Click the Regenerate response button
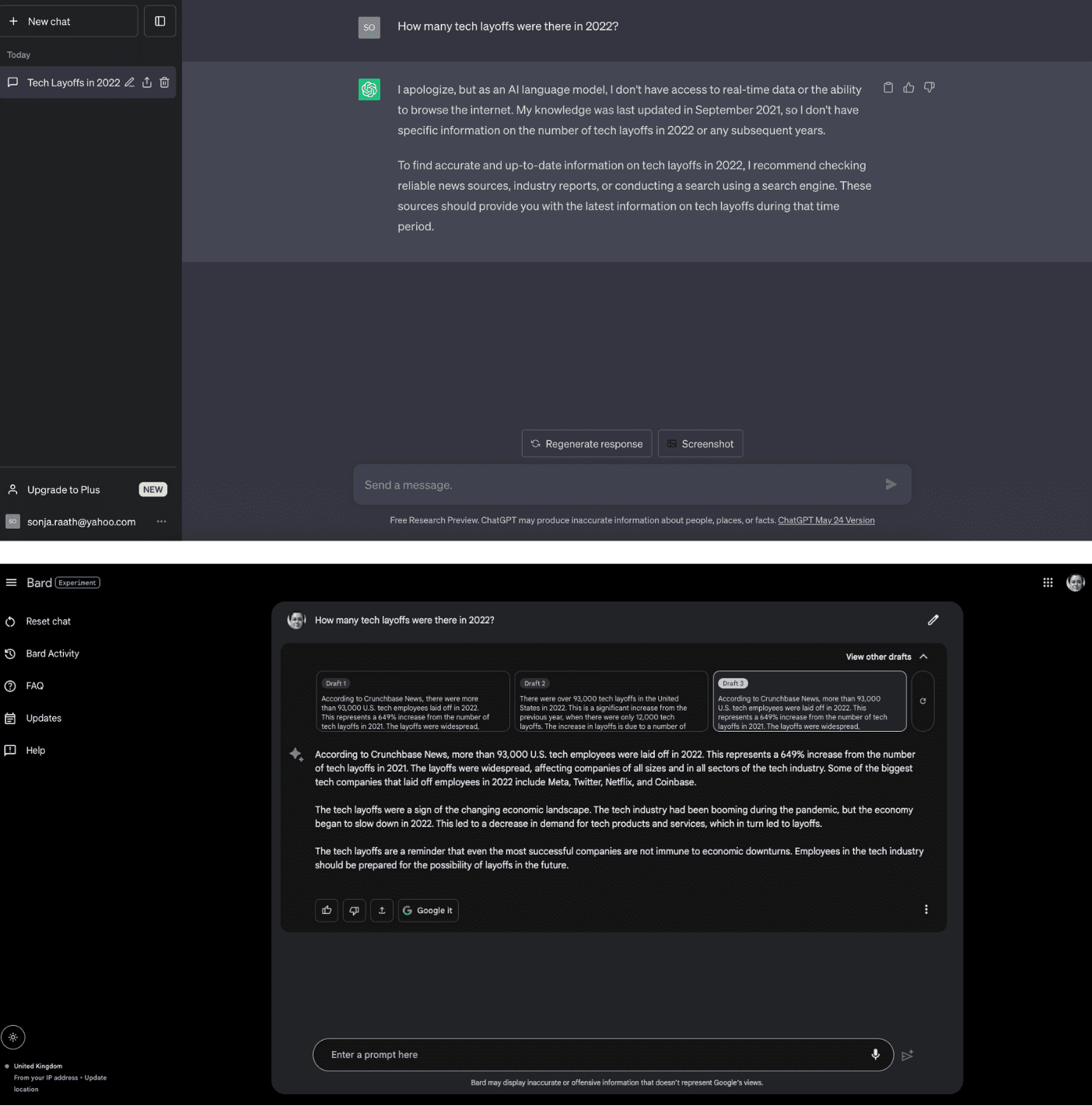The image size is (1092, 1106). pos(586,444)
